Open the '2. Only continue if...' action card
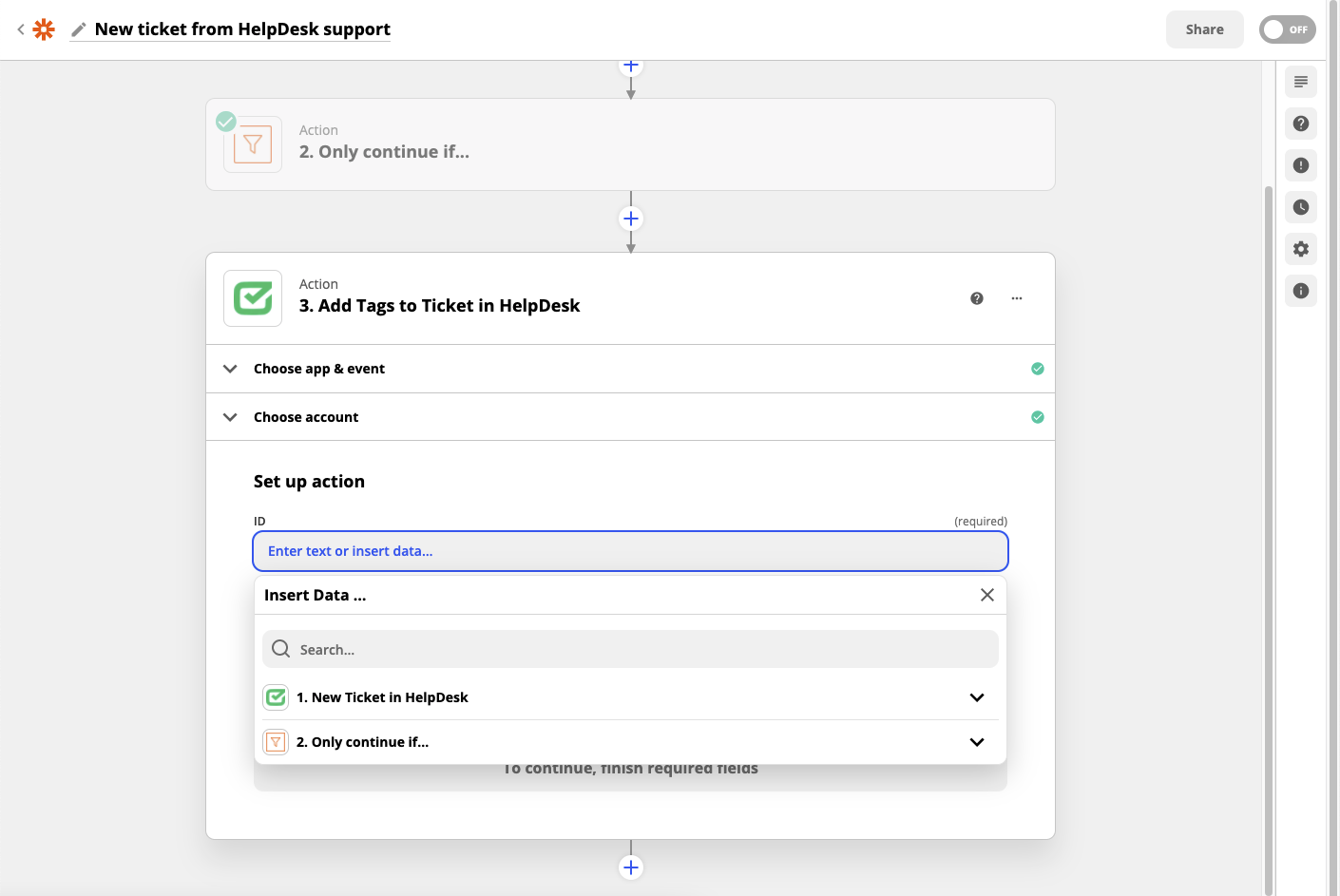Screen dimensions: 1340x896 [630, 144]
